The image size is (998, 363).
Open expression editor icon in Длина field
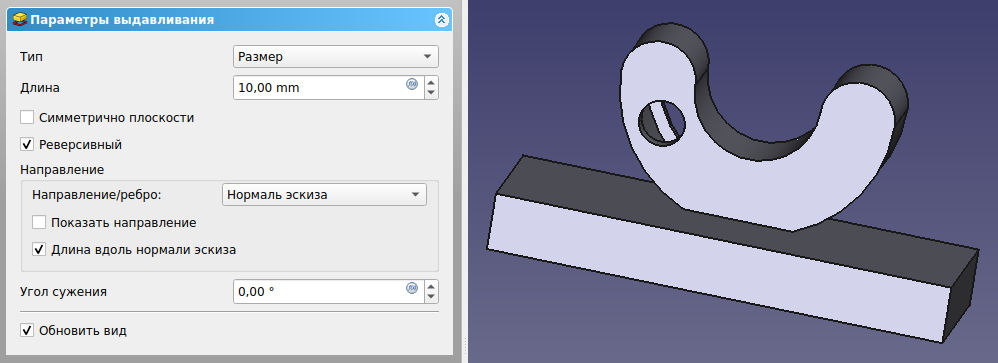click(412, 83)
